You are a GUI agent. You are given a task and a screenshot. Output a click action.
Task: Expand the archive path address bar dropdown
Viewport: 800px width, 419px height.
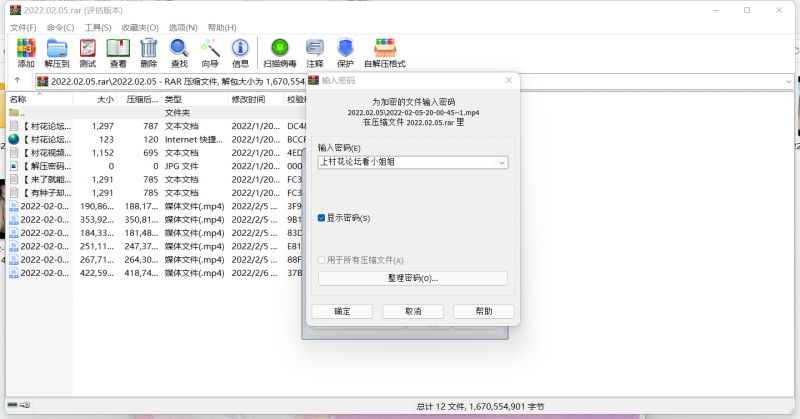788,81
